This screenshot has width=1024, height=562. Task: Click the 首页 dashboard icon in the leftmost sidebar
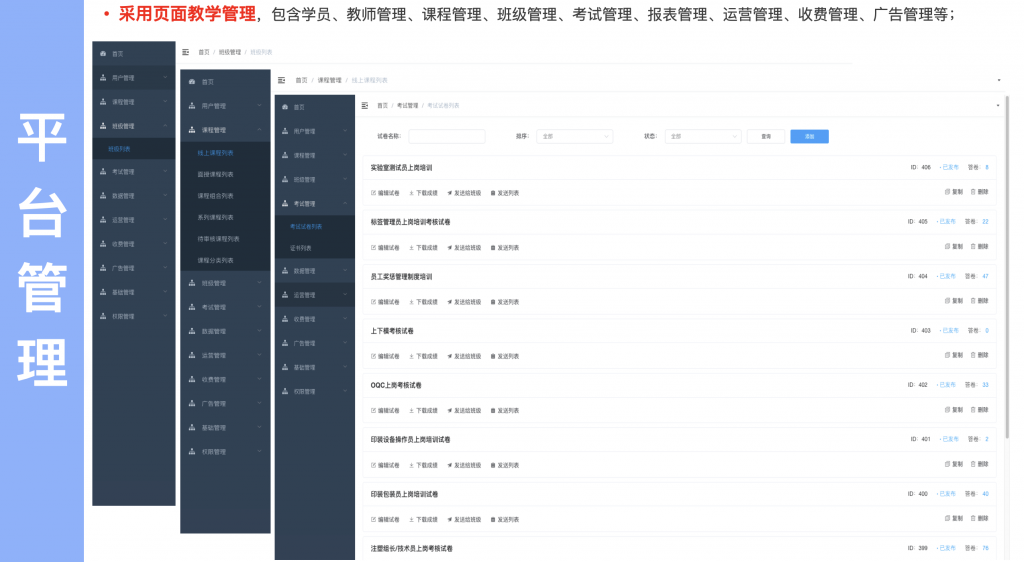point(103,54)
